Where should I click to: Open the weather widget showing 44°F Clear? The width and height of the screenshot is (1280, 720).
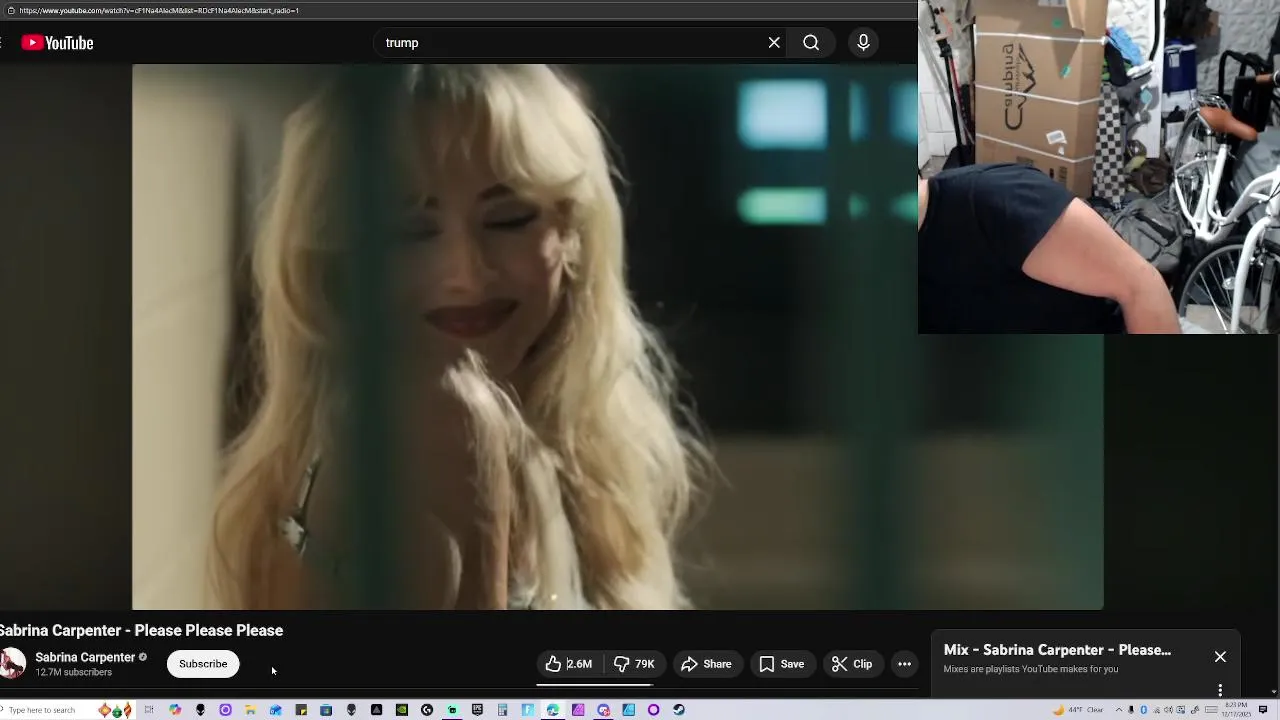pos(1078,710)
